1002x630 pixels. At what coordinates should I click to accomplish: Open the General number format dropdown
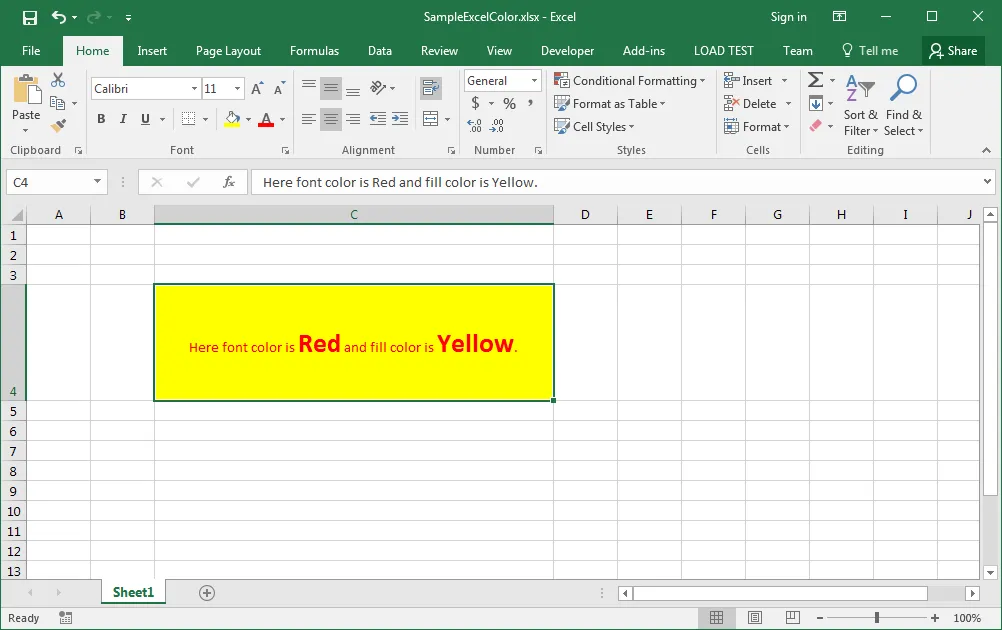pyautogui.click(x=534, y=81)
